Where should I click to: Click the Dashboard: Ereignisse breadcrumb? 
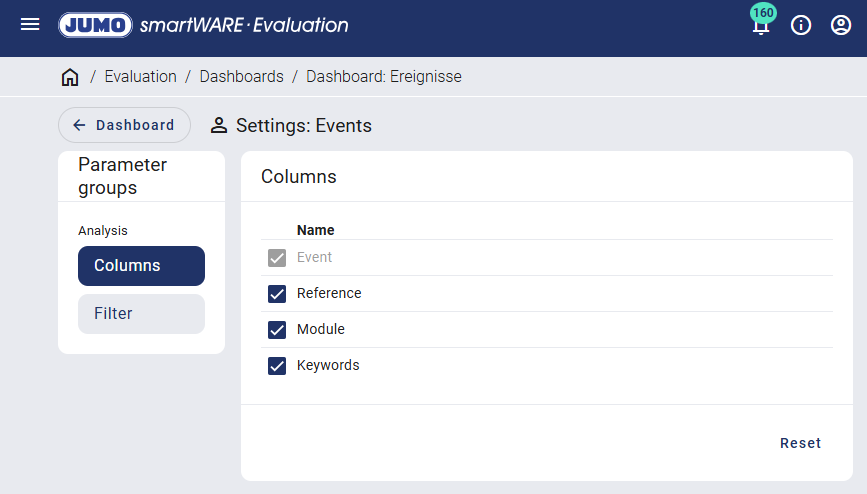(x=384, y=77)
